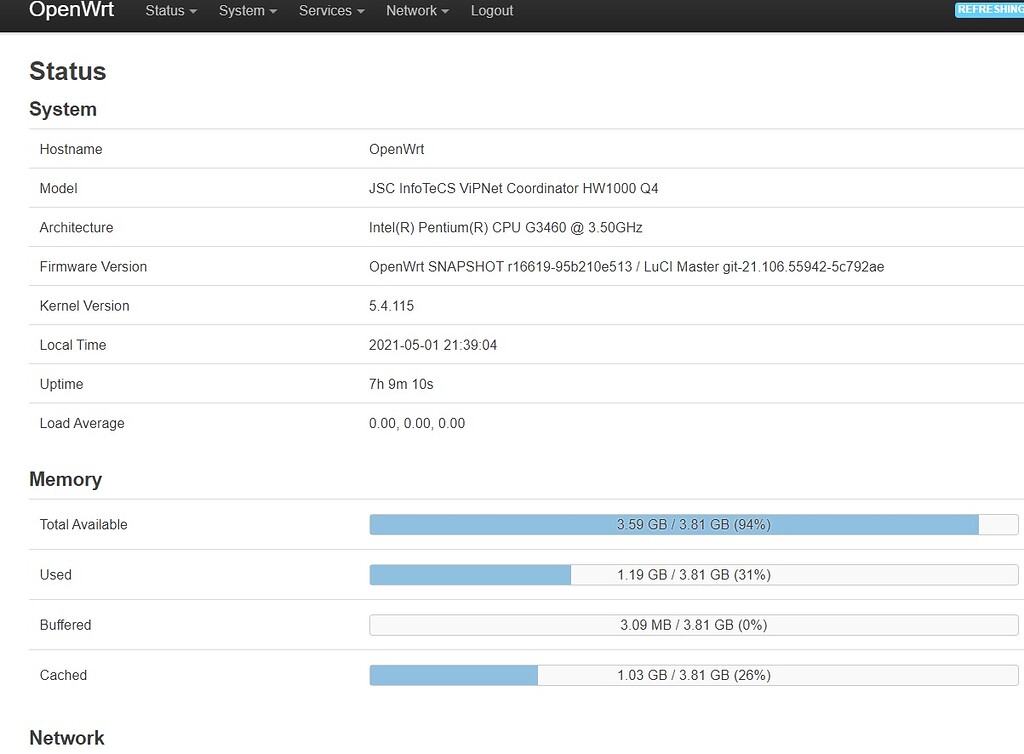The width and height of the screenshot is (1024, 754).
Task: Select the Hostname value OpenWrt
Action: coord(396,148)
